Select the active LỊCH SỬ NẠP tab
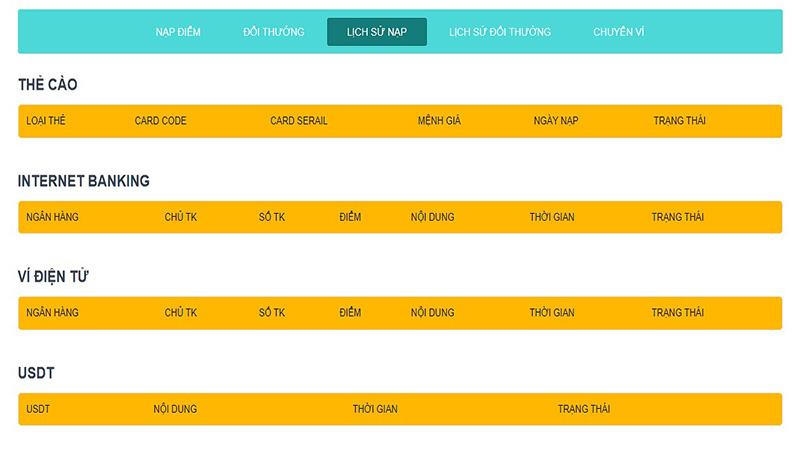 (377, 32)
